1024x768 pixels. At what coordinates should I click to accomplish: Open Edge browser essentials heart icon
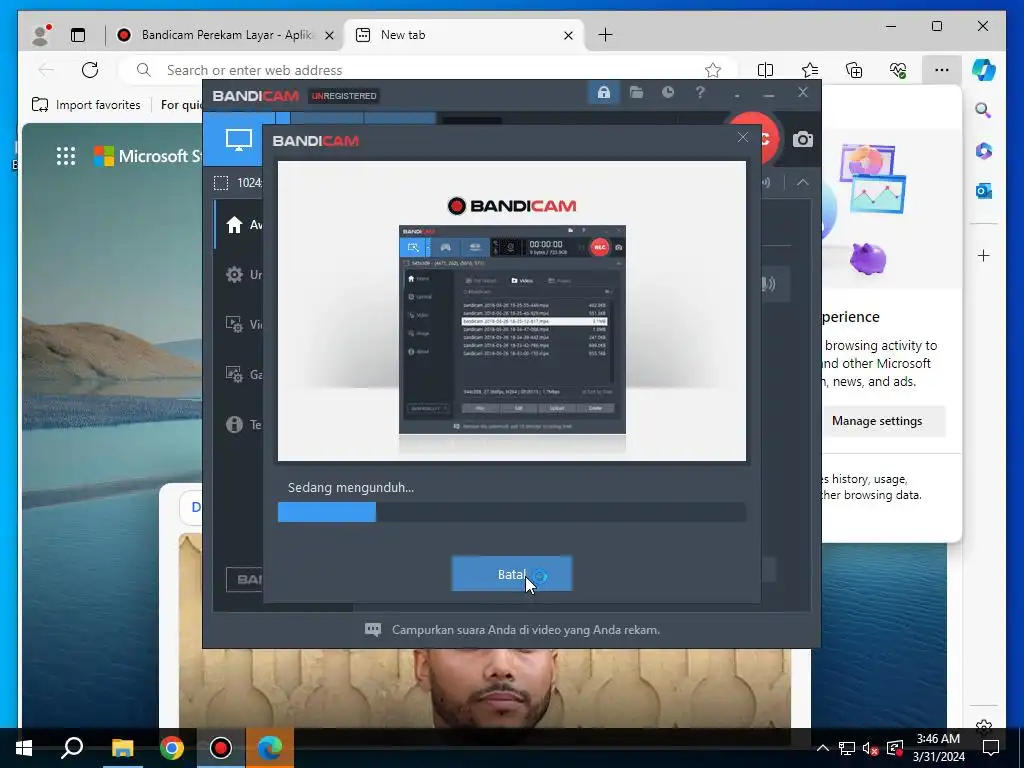click(x=898, y=70)
